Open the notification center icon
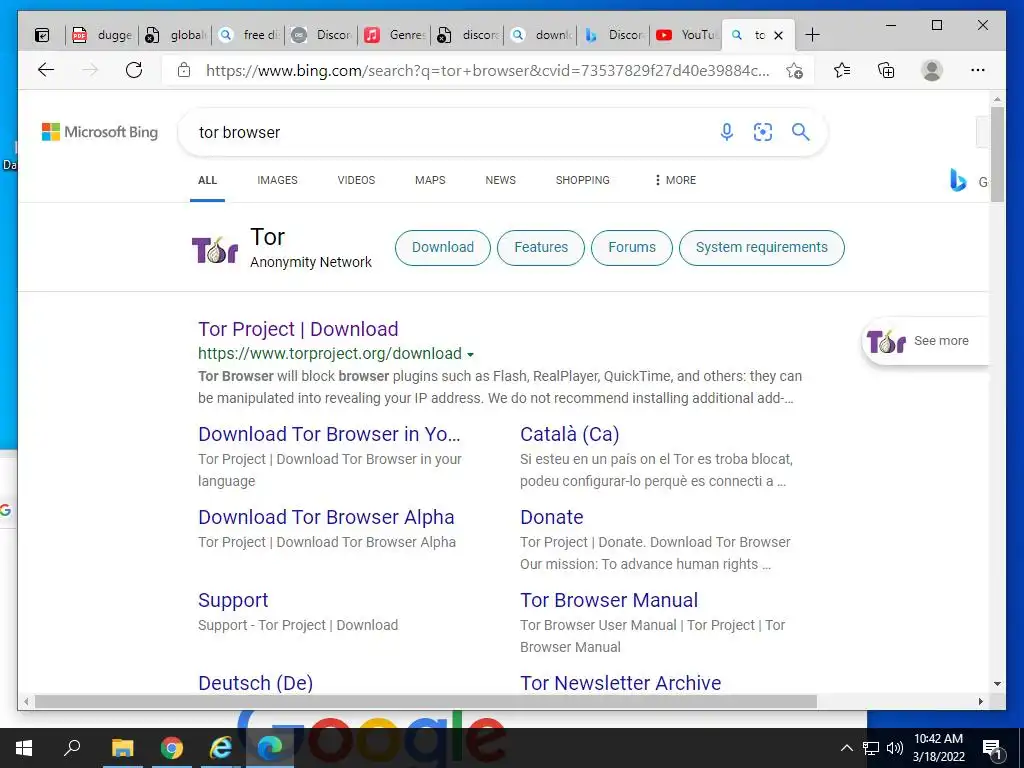 (x=992, y=749)
